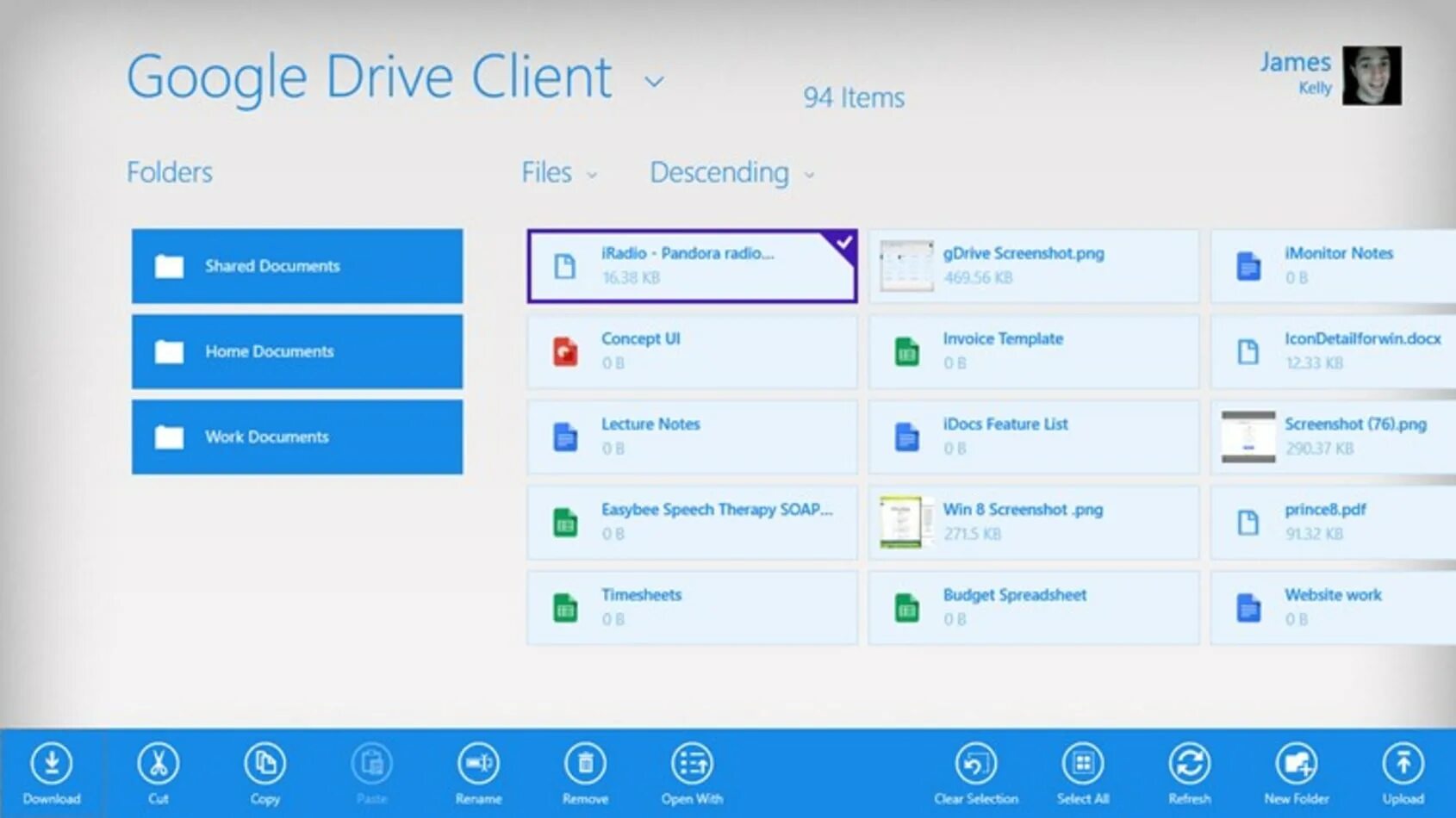1456x818 pixels.
Task: Select the "Timesheets" file name
Action: click(x=641, y=594)
